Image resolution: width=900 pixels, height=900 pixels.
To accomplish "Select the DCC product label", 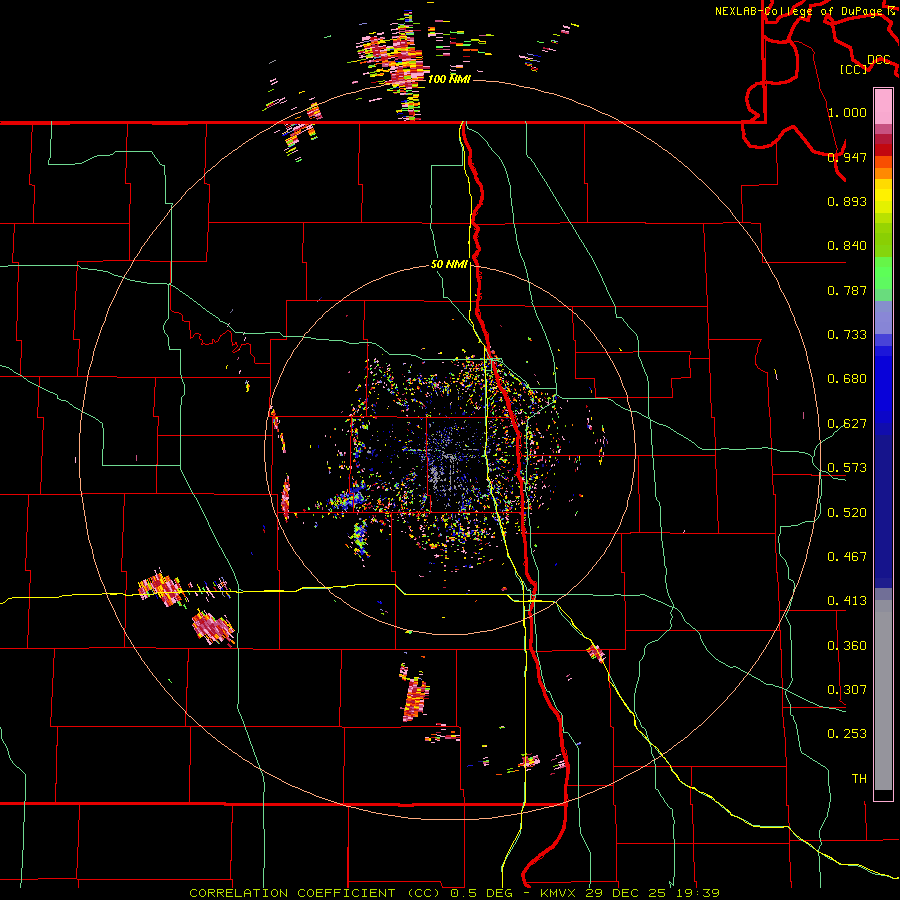I will pyautogui.click(x=878, y=60).
